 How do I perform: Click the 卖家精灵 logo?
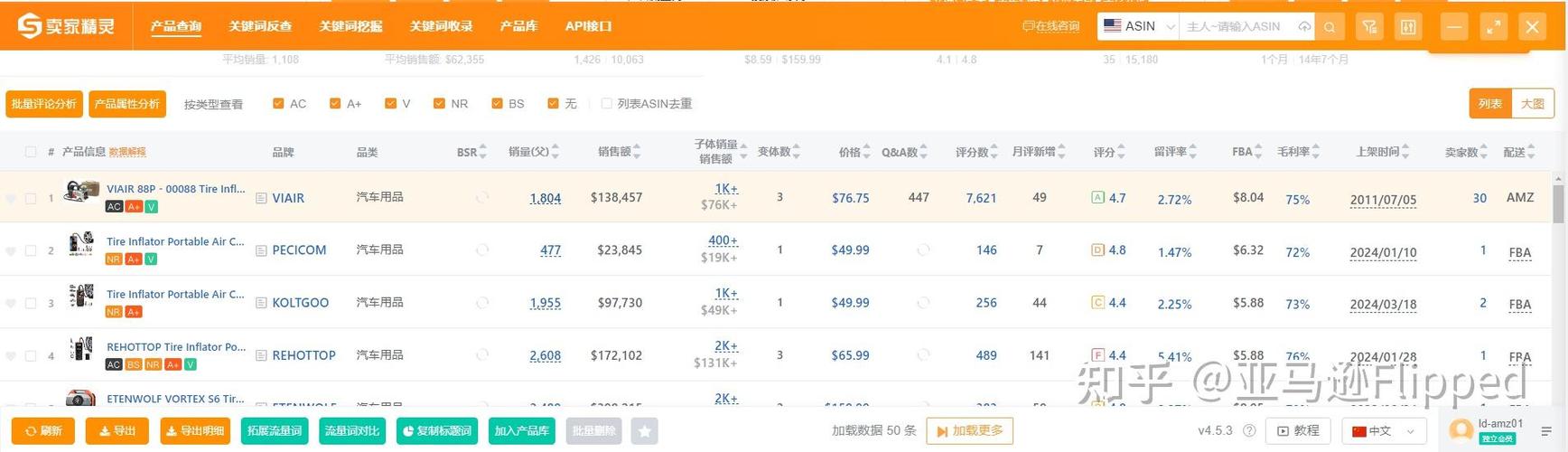[66, 26]
